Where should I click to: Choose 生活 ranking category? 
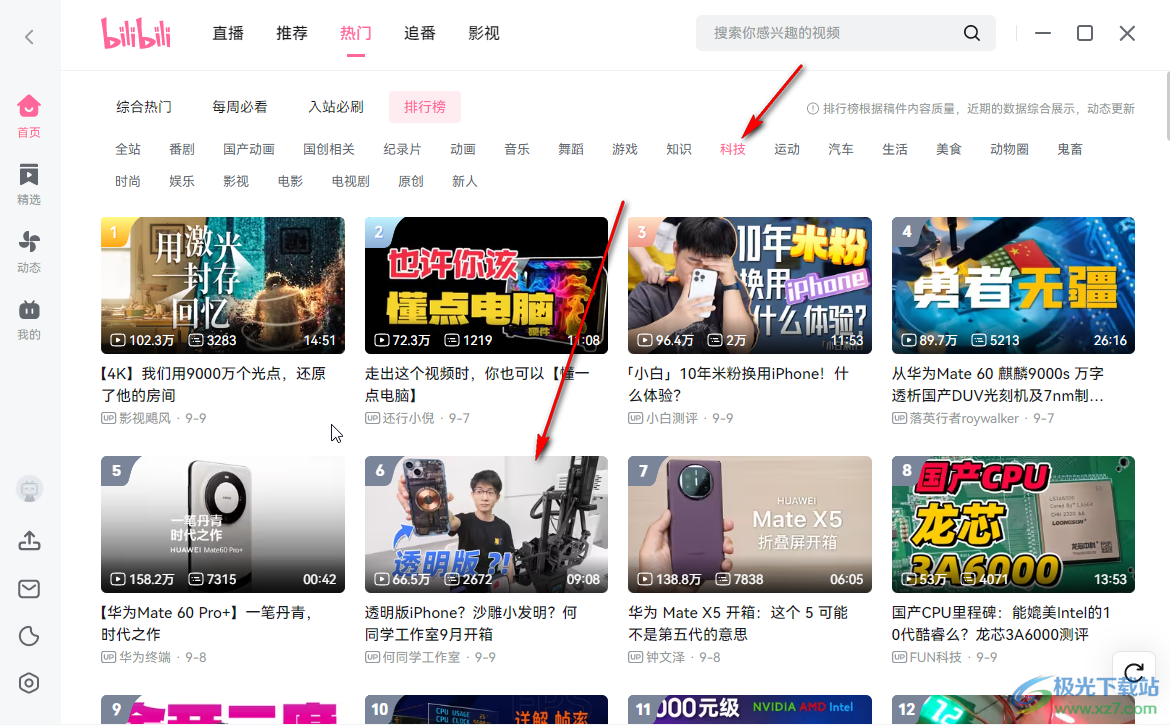895,149
